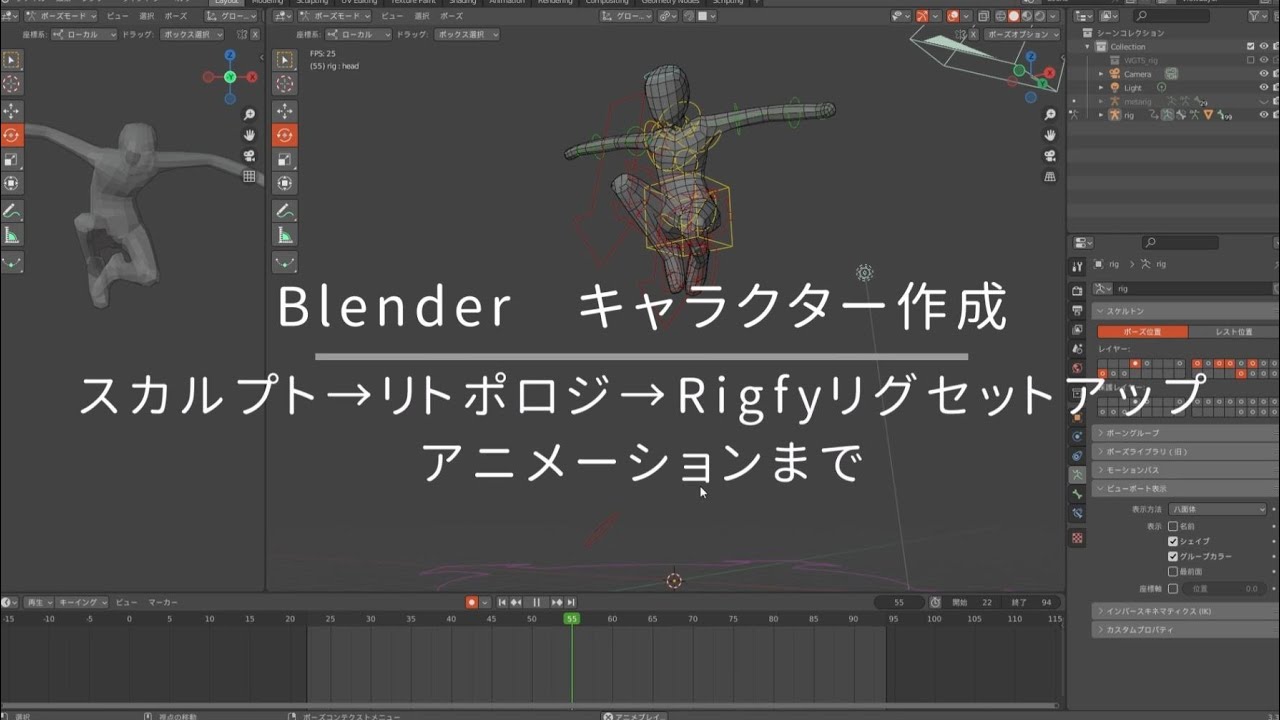Enable the 座標軸 checkbox

[1174, 589]
